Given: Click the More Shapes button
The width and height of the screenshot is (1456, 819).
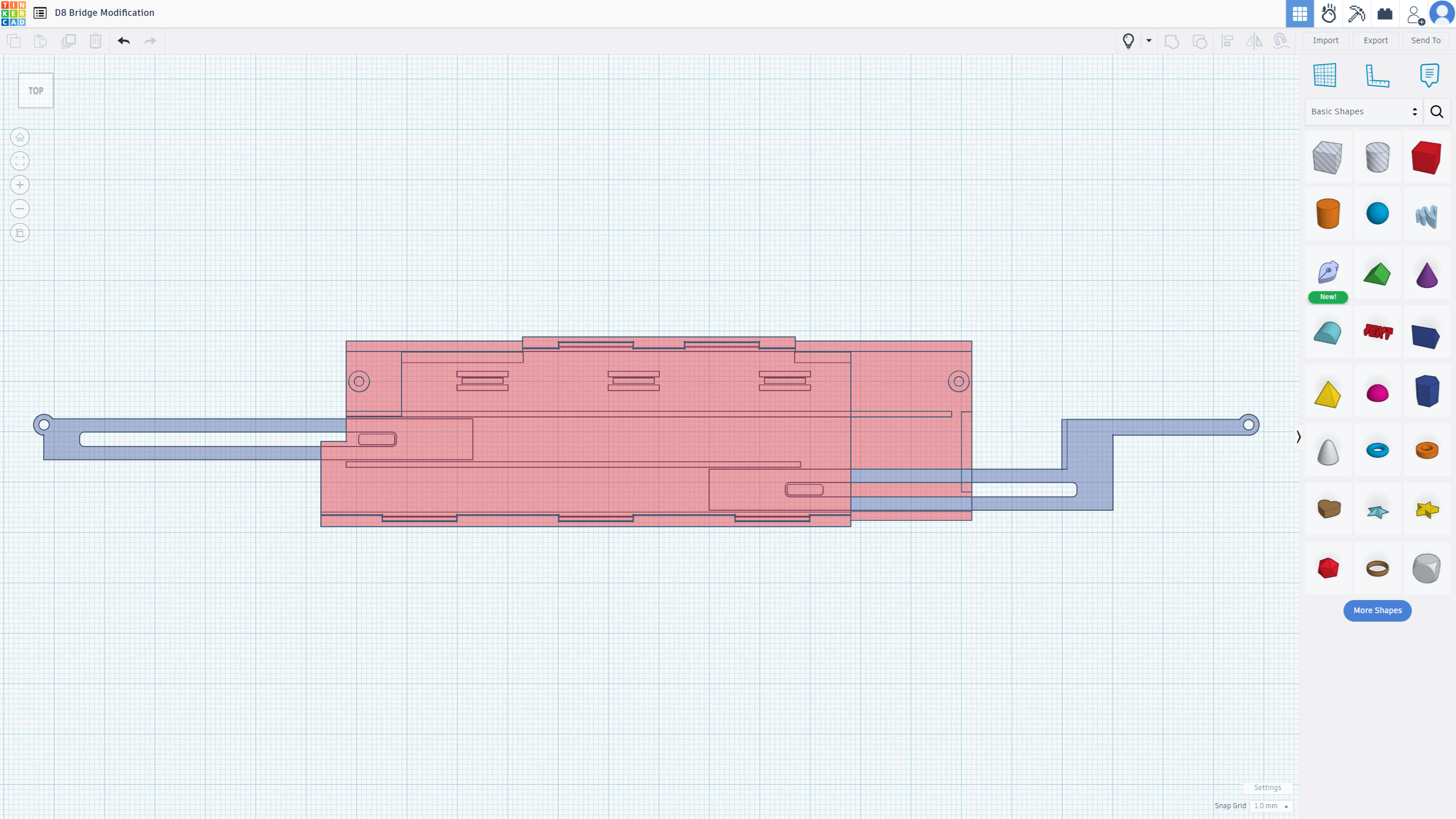Looking at the screenshot, I should click(x=1377, y=610).
